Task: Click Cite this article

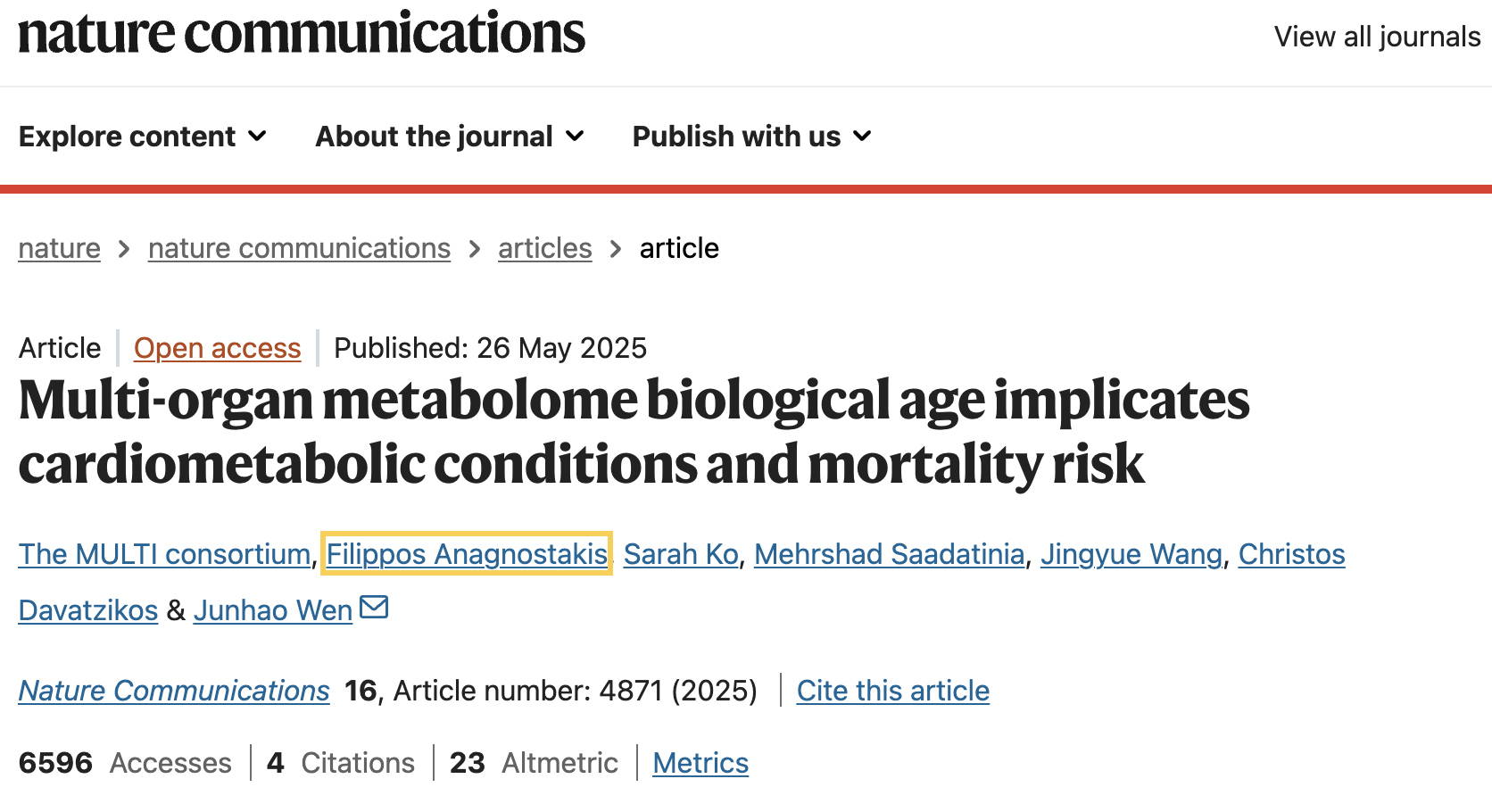Action: pyautogui.click(x=893, y=691)
